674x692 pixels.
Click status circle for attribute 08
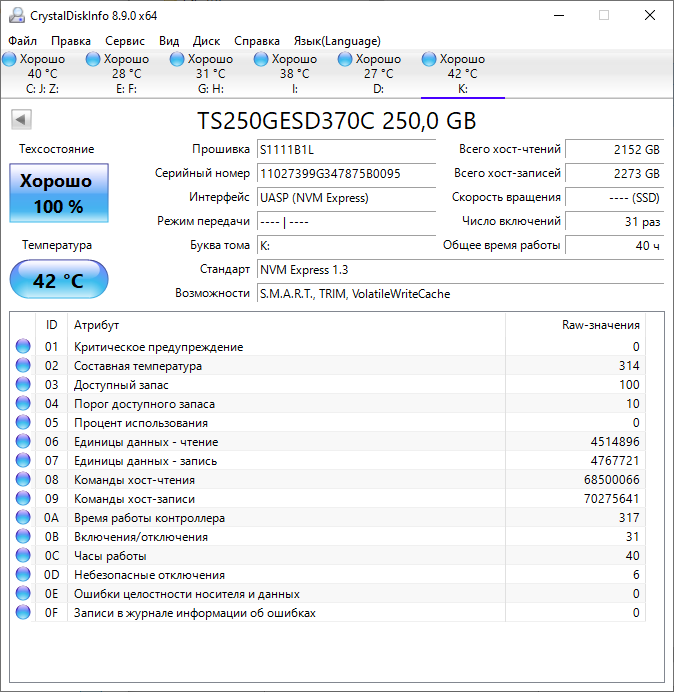[x=23, y=479]
